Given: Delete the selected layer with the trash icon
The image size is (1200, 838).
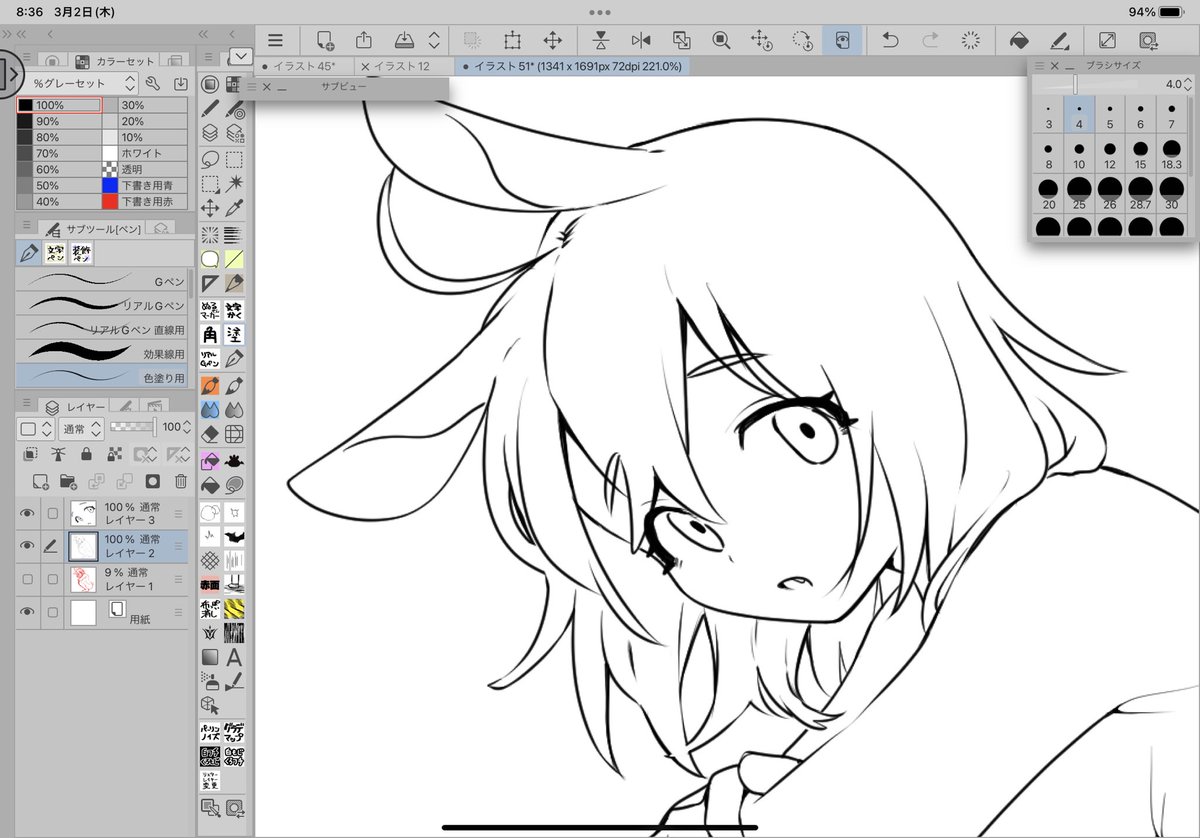Looking at the screenshot, I should click(x=180, y=481).
